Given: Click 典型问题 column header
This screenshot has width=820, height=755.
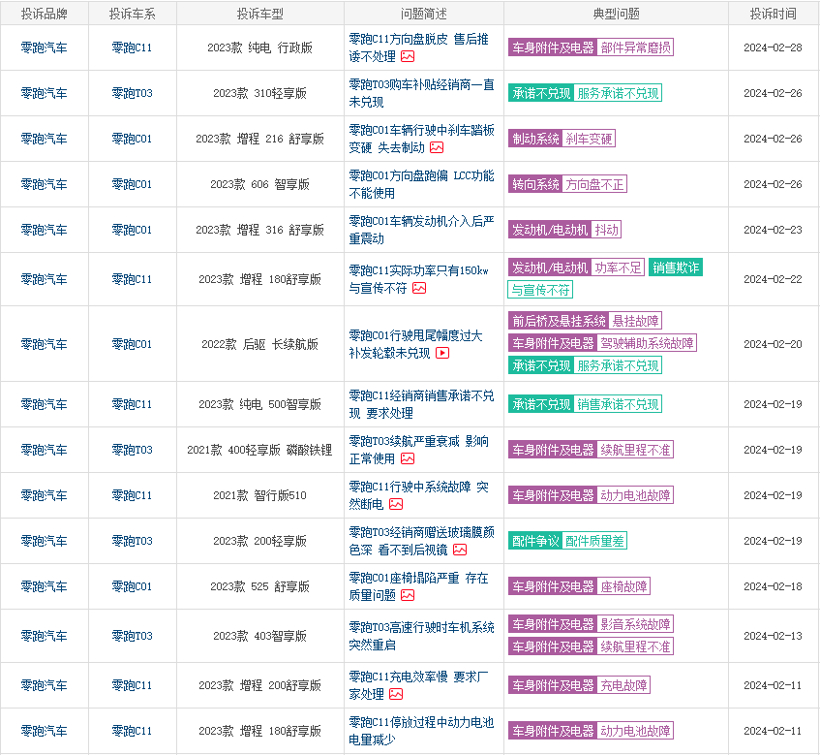Looking at the screenshot, I should point(616,14).
